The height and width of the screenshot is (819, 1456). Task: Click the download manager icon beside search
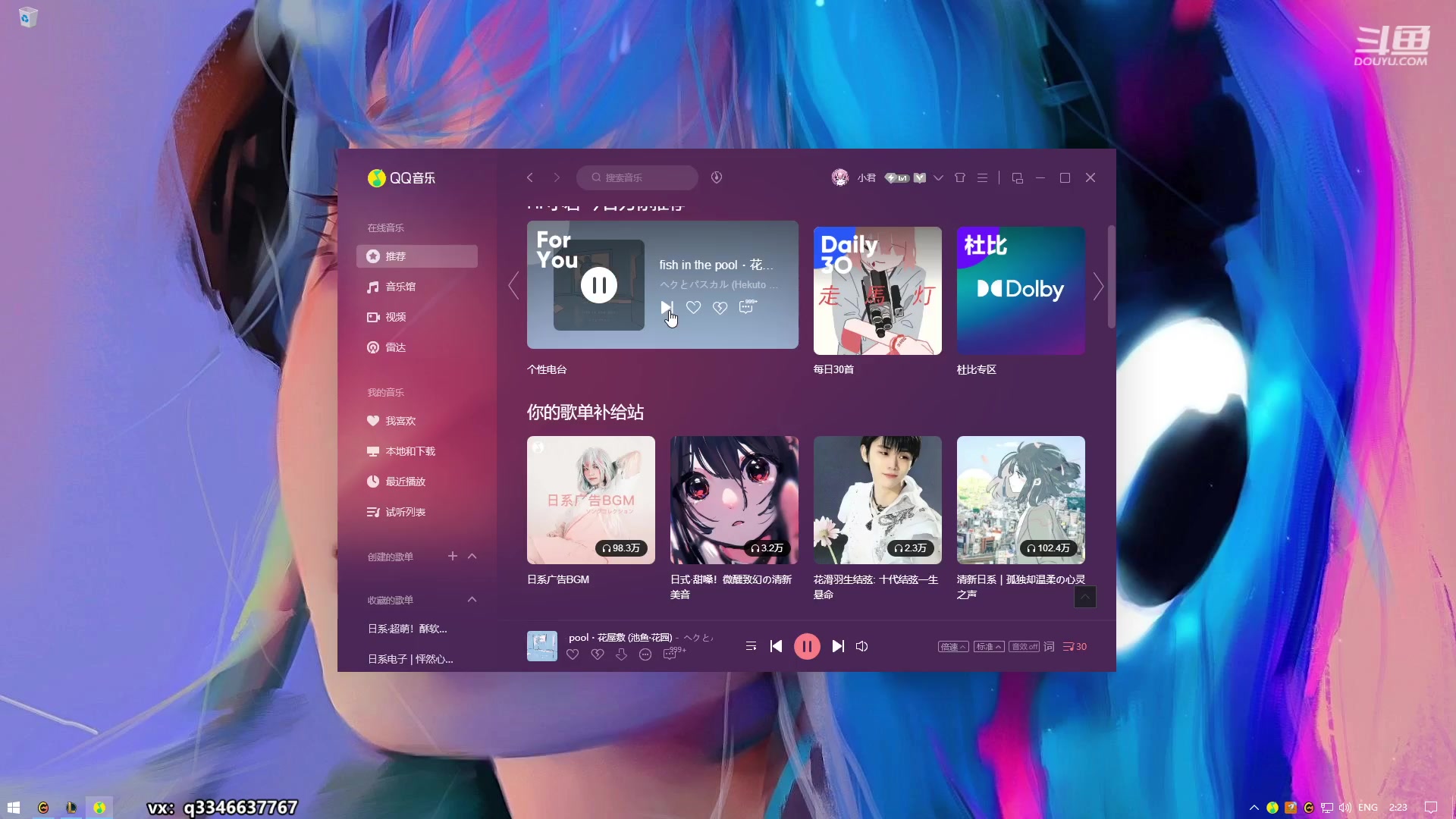[715, 177]
